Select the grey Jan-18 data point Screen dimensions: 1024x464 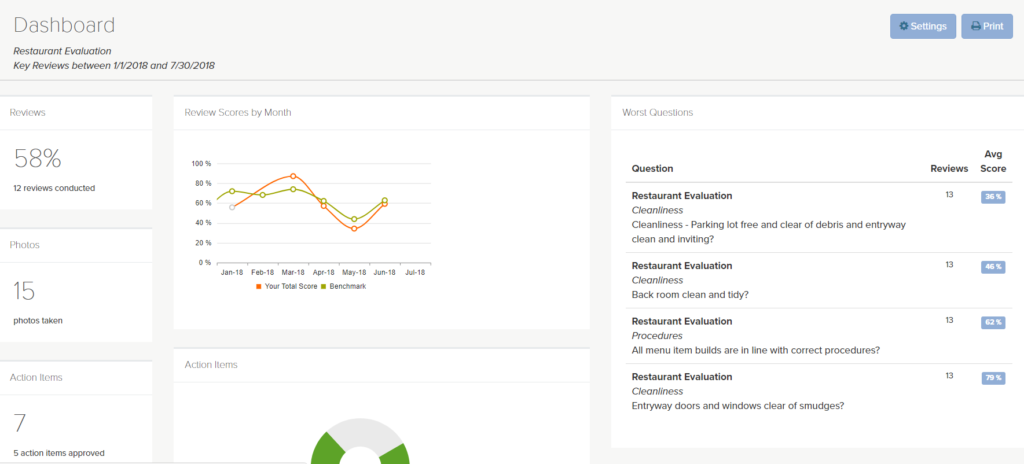pos(232,207)
